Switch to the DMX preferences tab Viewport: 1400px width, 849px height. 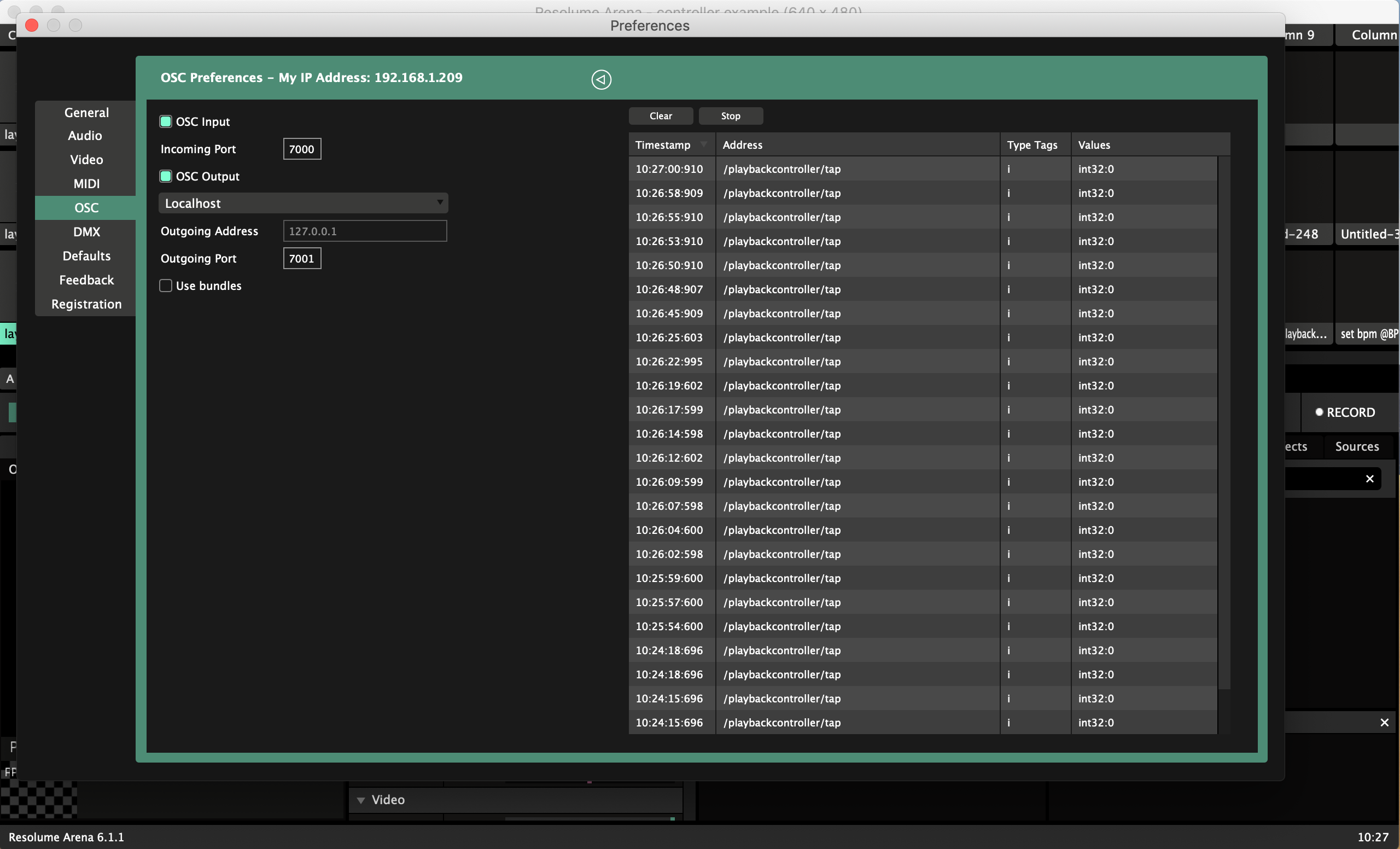point(86,232)
